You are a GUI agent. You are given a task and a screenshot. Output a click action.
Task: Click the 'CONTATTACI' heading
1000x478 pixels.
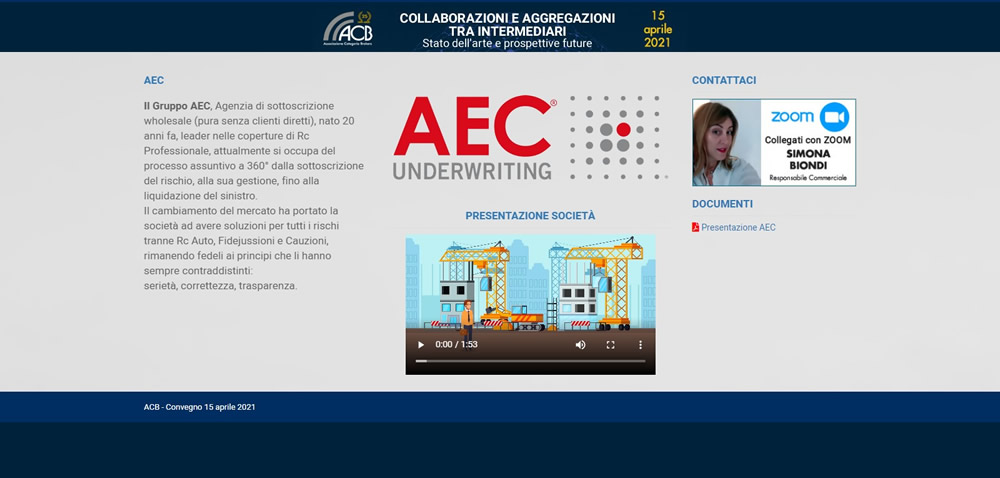click(x=724, y=80)
